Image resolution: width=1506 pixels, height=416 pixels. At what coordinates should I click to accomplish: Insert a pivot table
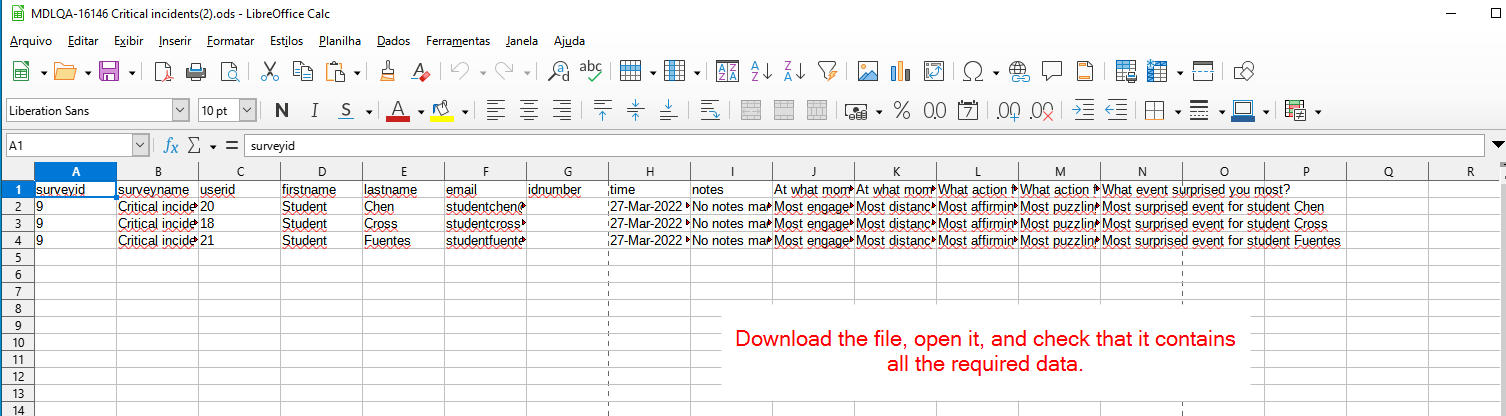tap(933, 71)
